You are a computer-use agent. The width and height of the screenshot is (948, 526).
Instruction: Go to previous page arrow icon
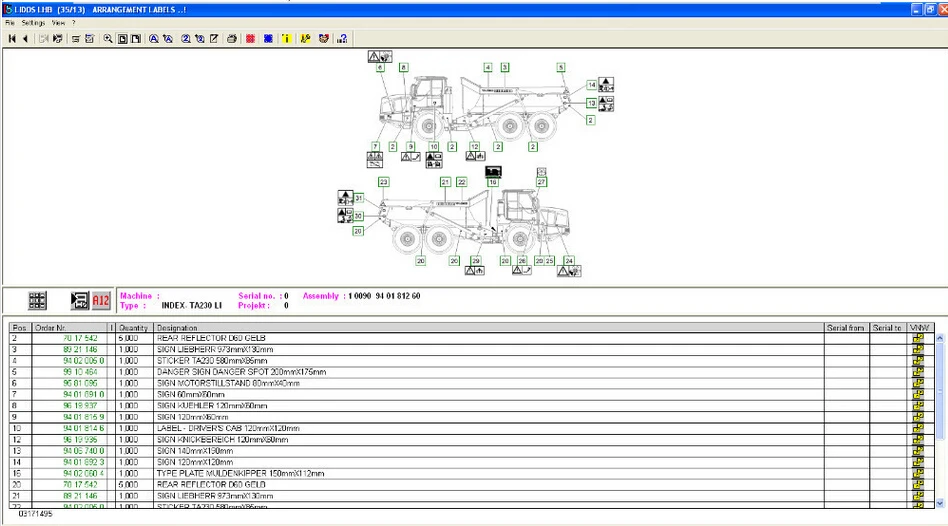click(25, 39)
